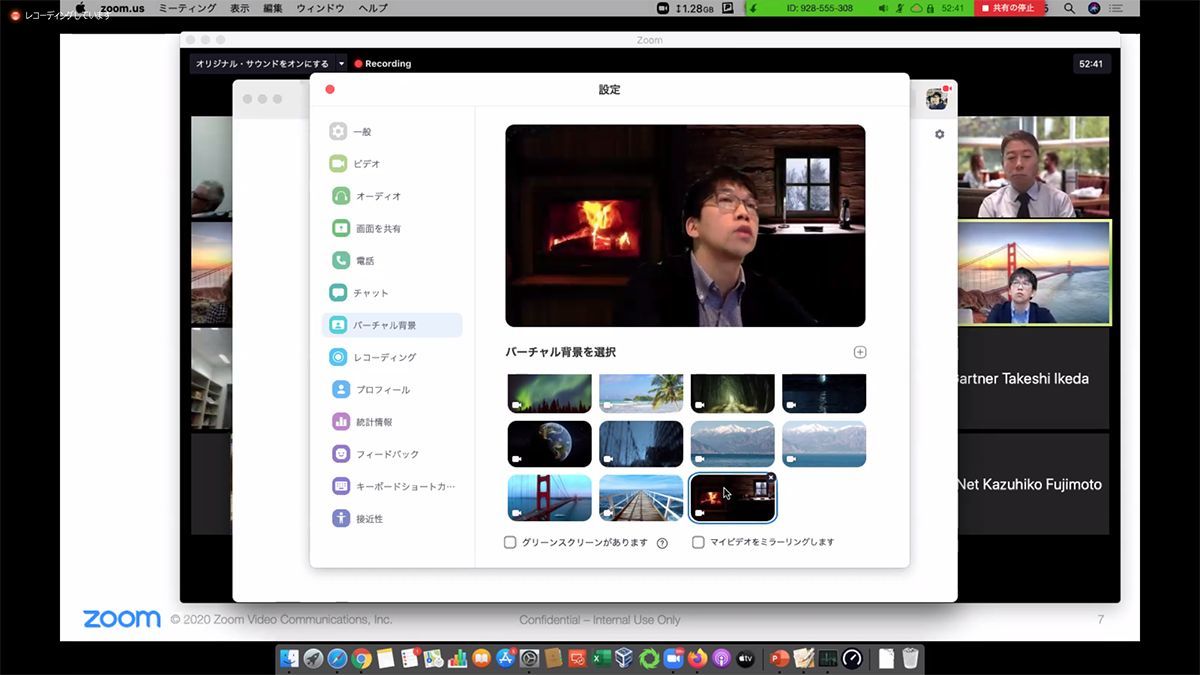Click help icon next to green screen option

662,543
